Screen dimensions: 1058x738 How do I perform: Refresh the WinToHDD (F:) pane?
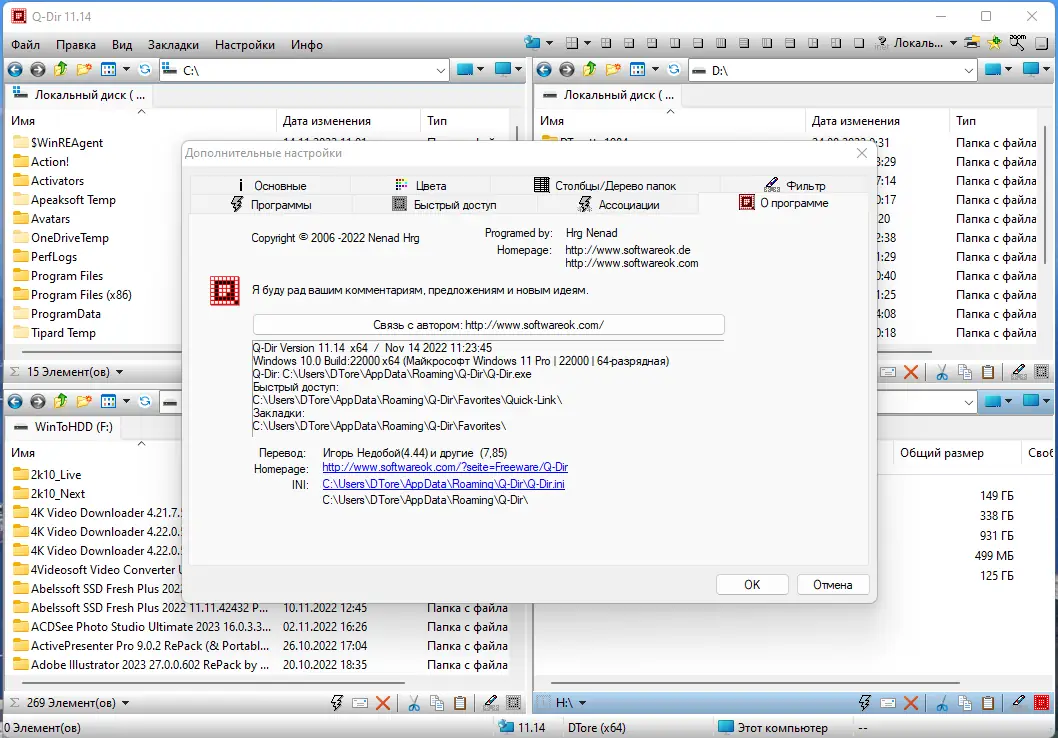(145, 401)
